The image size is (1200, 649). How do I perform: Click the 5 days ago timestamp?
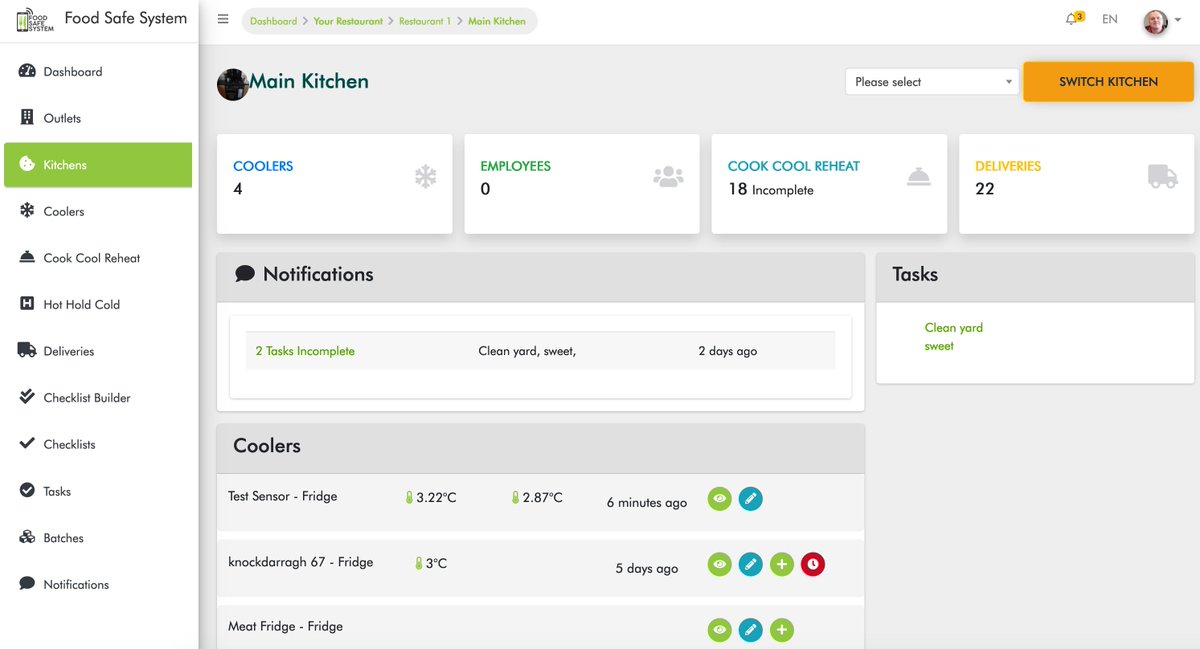(647, 568)
